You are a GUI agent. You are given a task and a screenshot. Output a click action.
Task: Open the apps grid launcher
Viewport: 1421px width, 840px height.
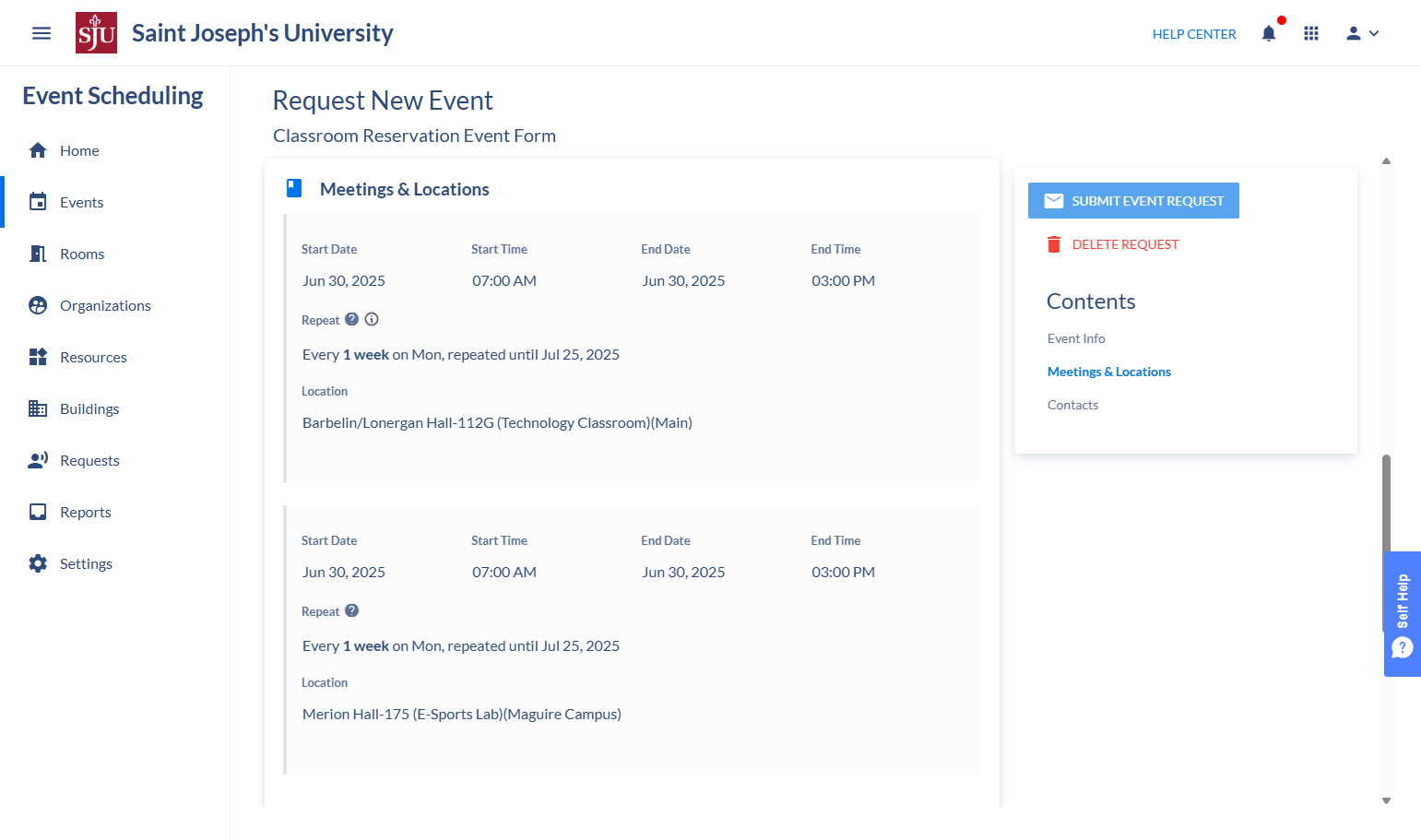click(1311, 33)
